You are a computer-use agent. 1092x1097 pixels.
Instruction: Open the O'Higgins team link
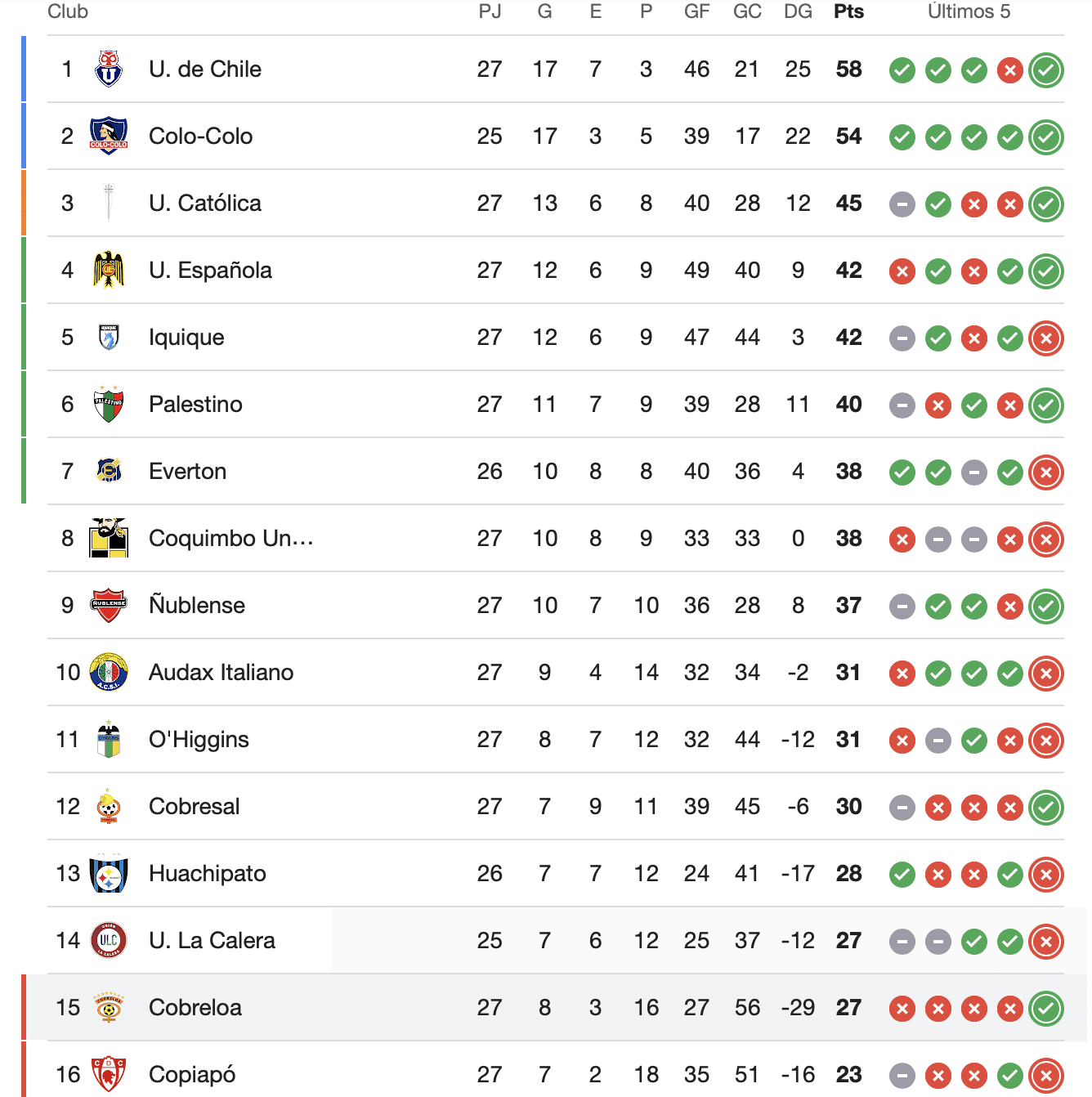199,740
